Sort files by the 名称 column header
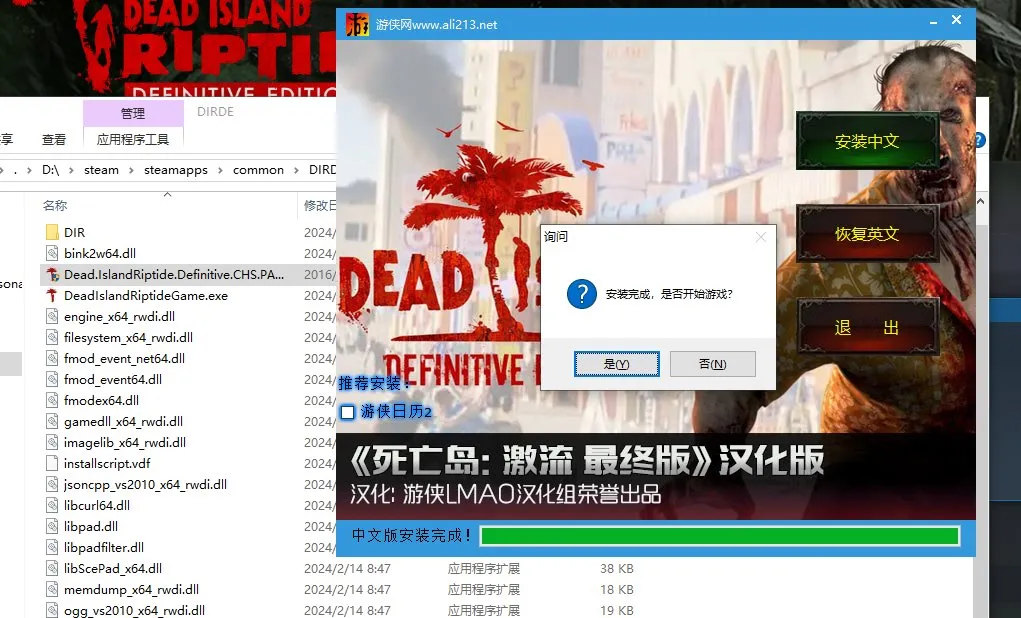Viewport: 1021px width, 618px height. (55, 206)
